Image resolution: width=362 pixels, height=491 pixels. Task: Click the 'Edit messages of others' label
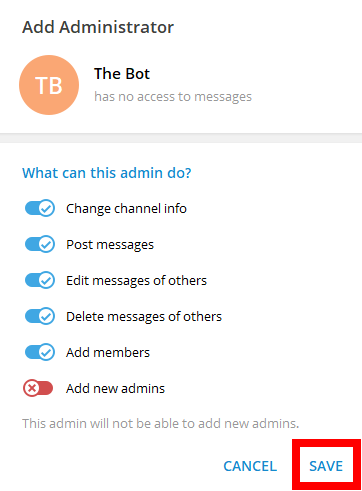pos(136,281)
